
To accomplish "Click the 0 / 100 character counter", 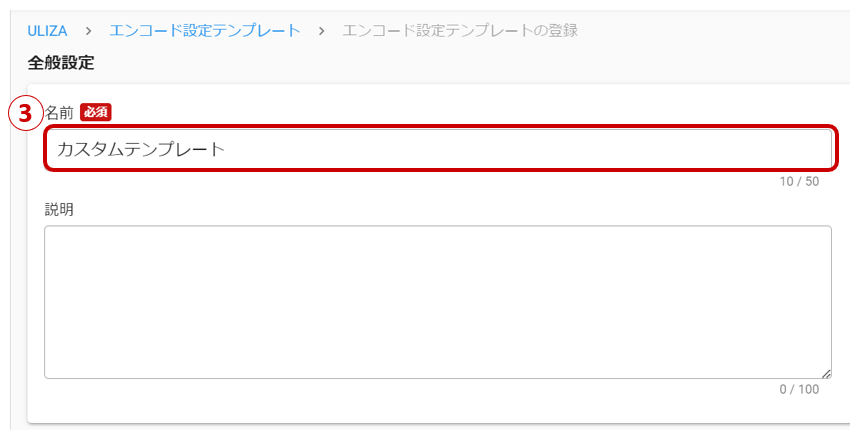I will pos(799,389).
